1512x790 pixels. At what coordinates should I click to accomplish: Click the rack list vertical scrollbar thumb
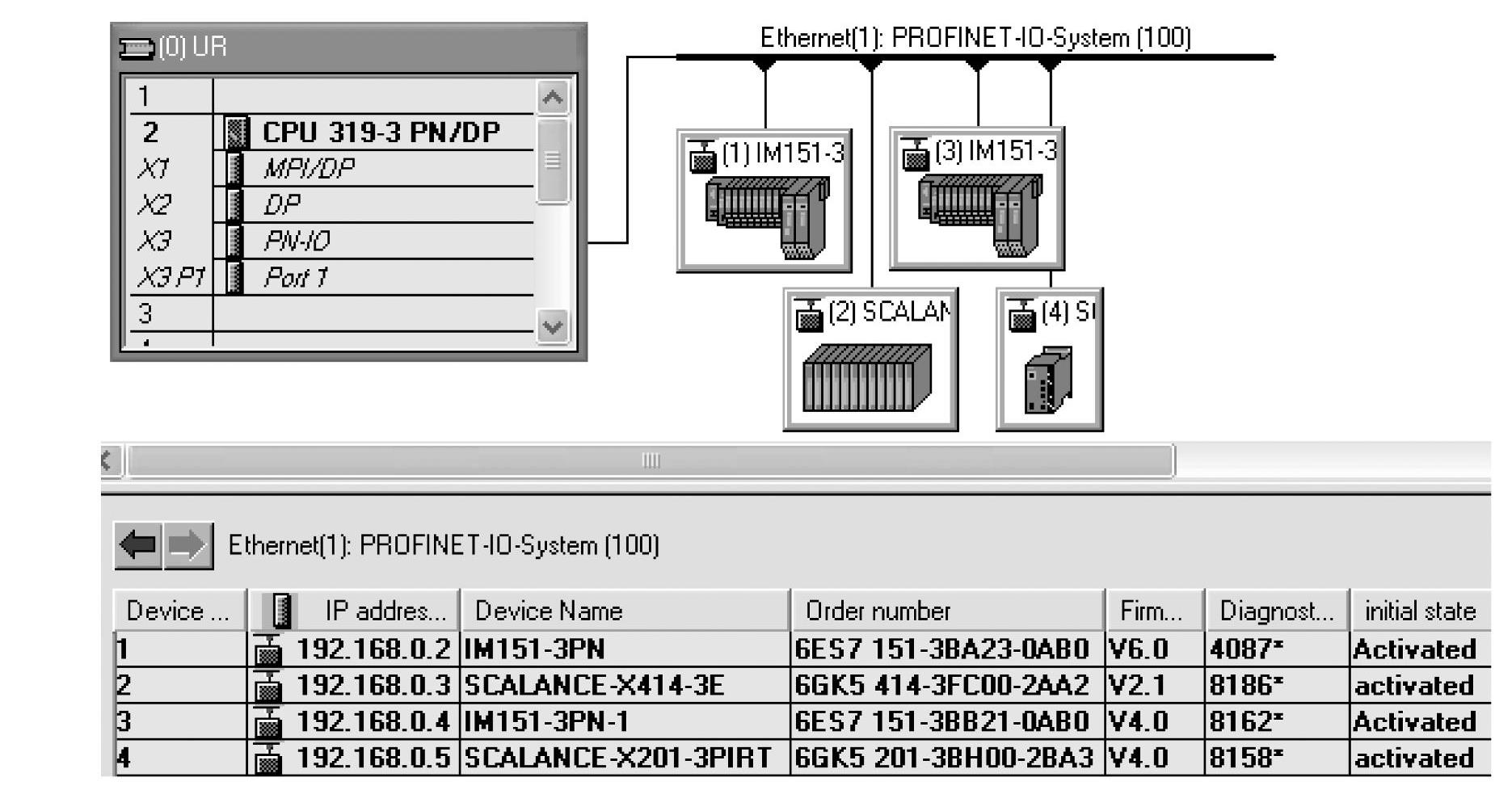coord(553,161)
